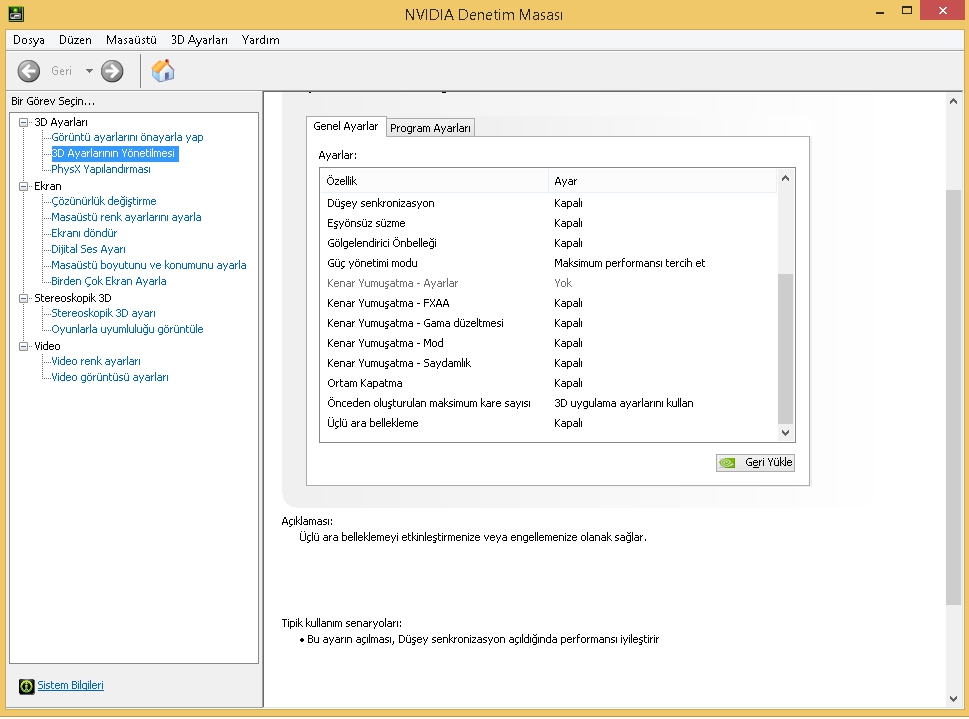Screen dimensions: 969x719
Task: Open Masaüstü boyutunu ve konumunu ayarla
Action: click(x=149, y=266)
